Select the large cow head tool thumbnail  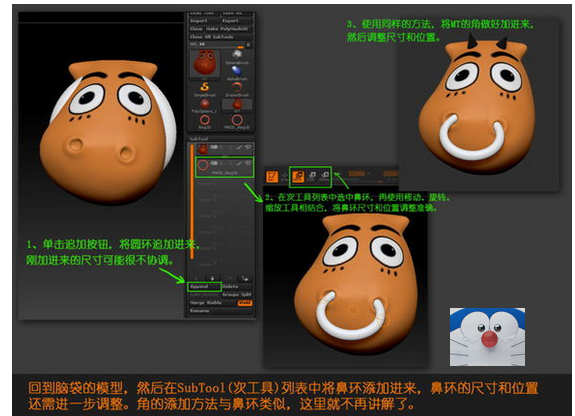[204, 64]
